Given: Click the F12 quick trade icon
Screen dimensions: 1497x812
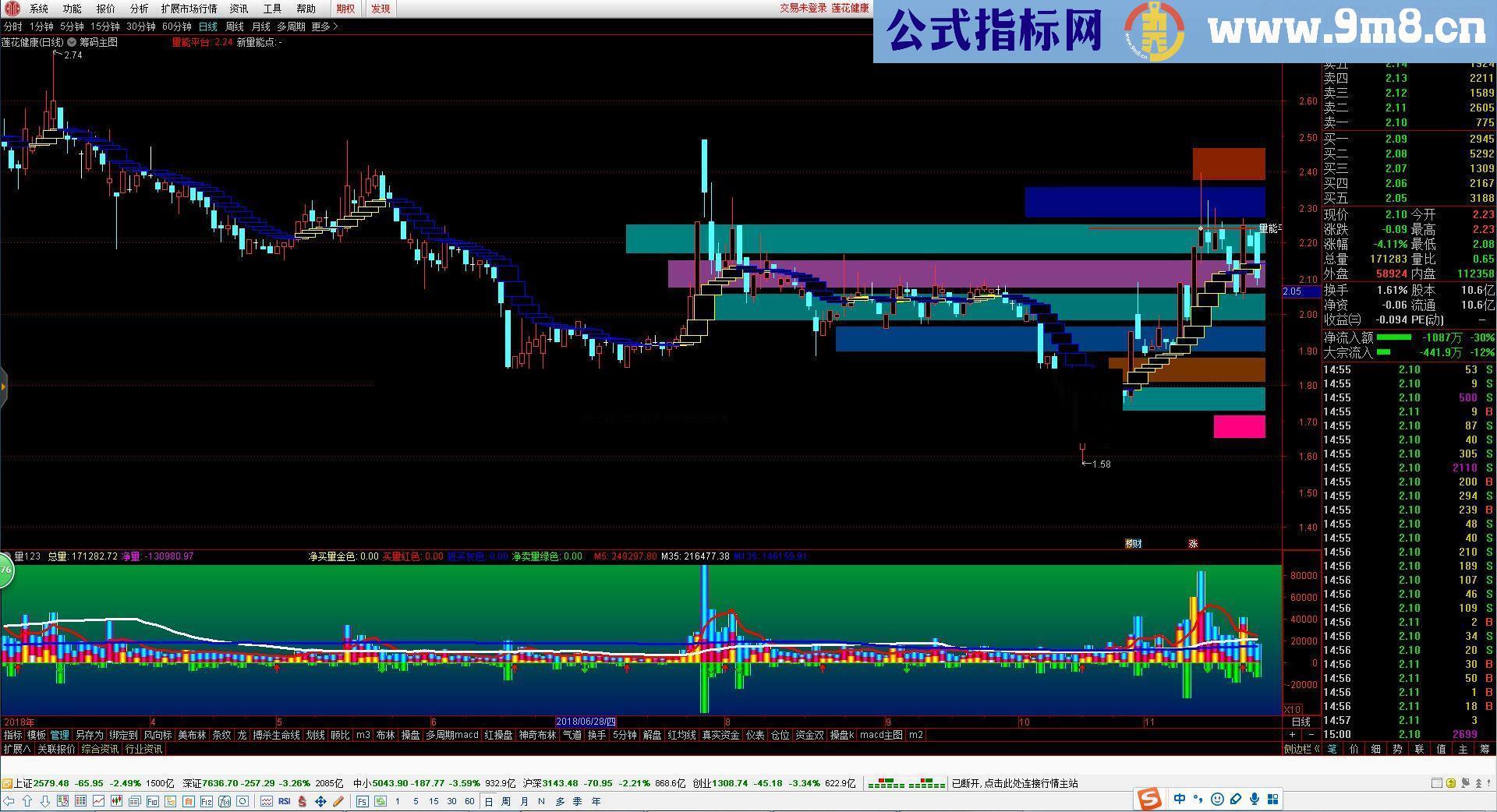Looking at the screenshot, I should (x=205, y=801).
